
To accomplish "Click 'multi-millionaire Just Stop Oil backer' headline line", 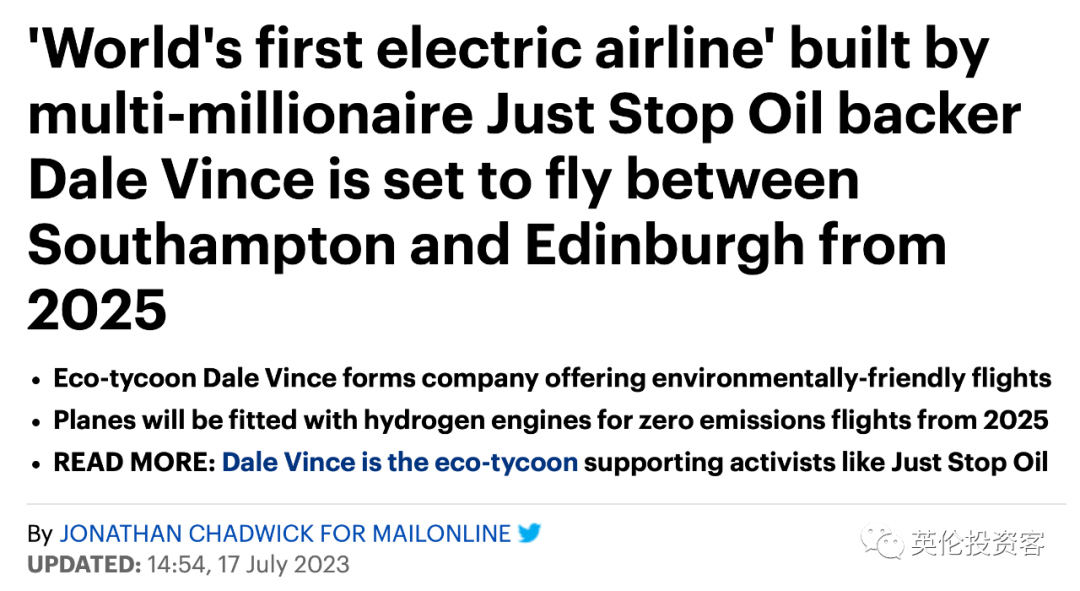I will [524, 114].
